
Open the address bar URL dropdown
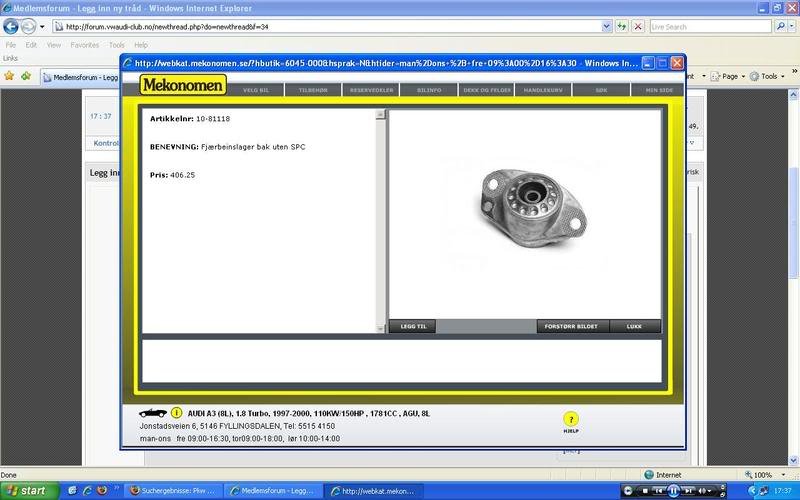607,27
